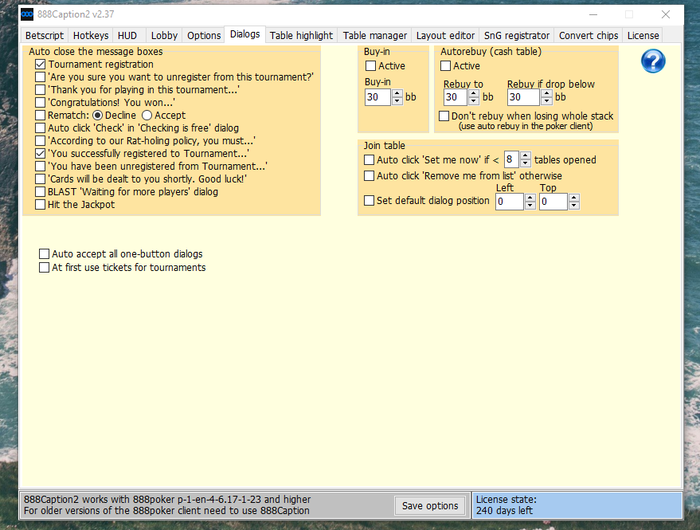The image size is (700, 530).
Task: Uncheck Tournament registration checkbox
Action: pos(40,64)
